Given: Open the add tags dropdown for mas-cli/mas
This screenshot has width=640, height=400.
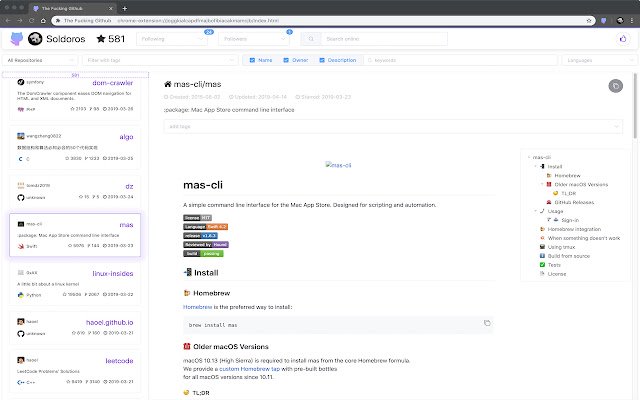Looking at the screenshot, I should coord(393,127).
